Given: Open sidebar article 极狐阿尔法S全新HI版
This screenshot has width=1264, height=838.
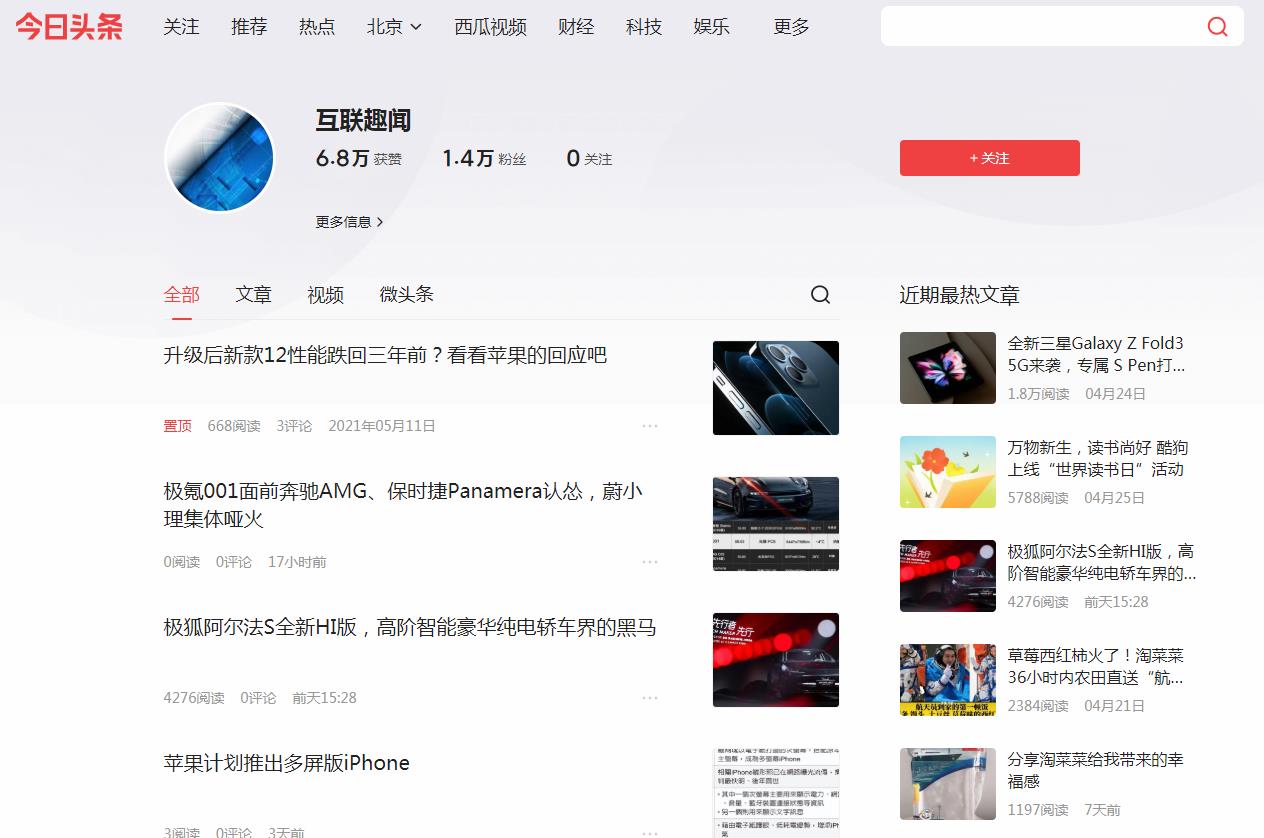Looking at the screenshot, I should [1102, 562].
